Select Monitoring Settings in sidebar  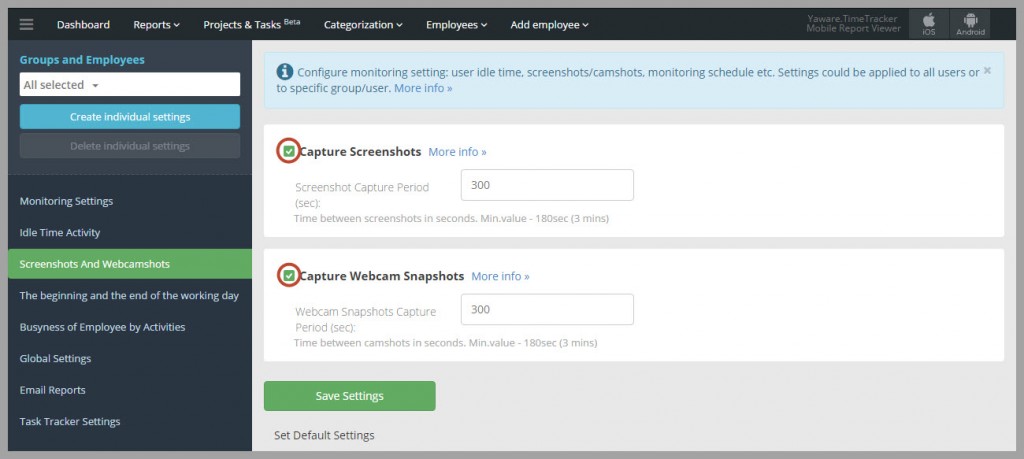pos(66,201)
